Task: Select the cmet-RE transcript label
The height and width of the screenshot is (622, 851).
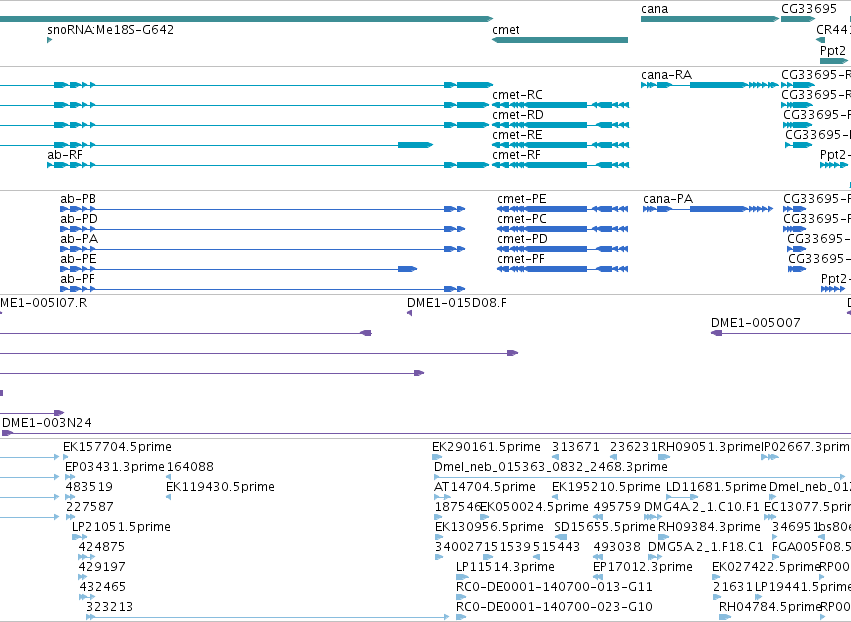Action: pyautogui.click(x=517, y=135)
